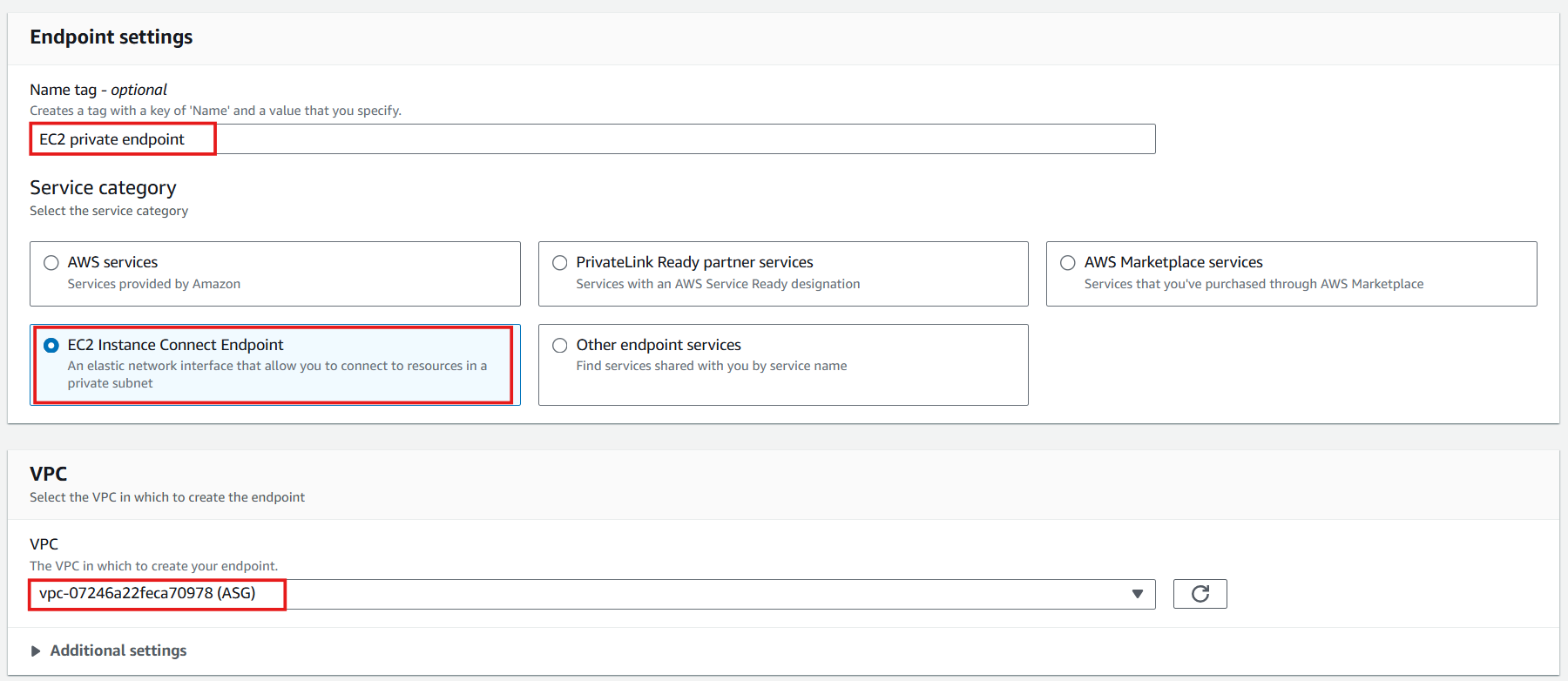
Task: Select AWS Marketplace services radio option
Action: tap(1068, 263)
